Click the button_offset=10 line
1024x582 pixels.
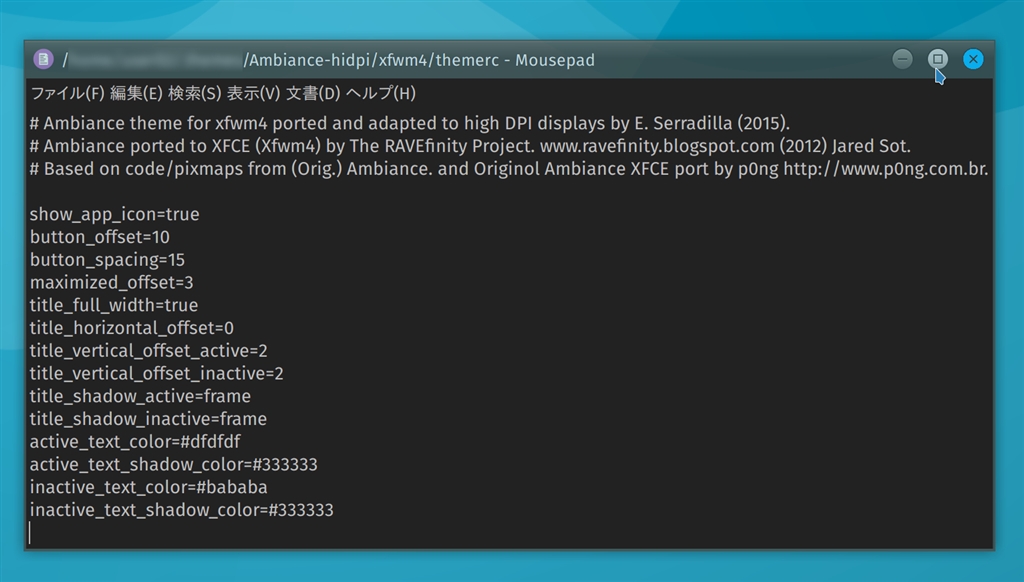click(x=99, y=237)
